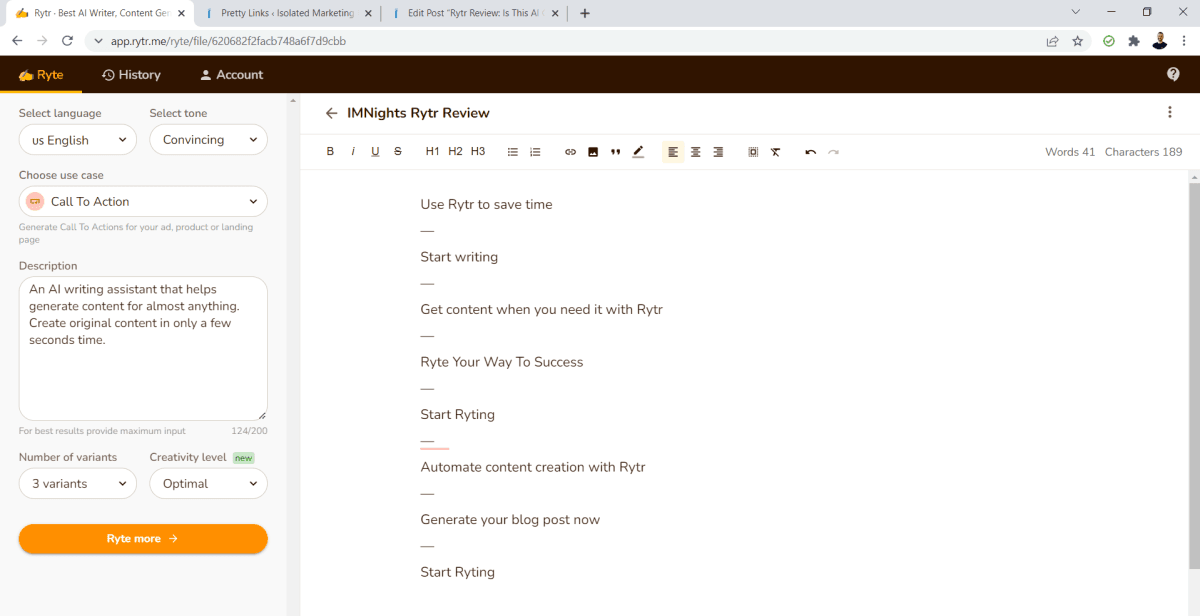Open the History tab
The height and width of the screenshot is (616, 1200).
point(131,75)
